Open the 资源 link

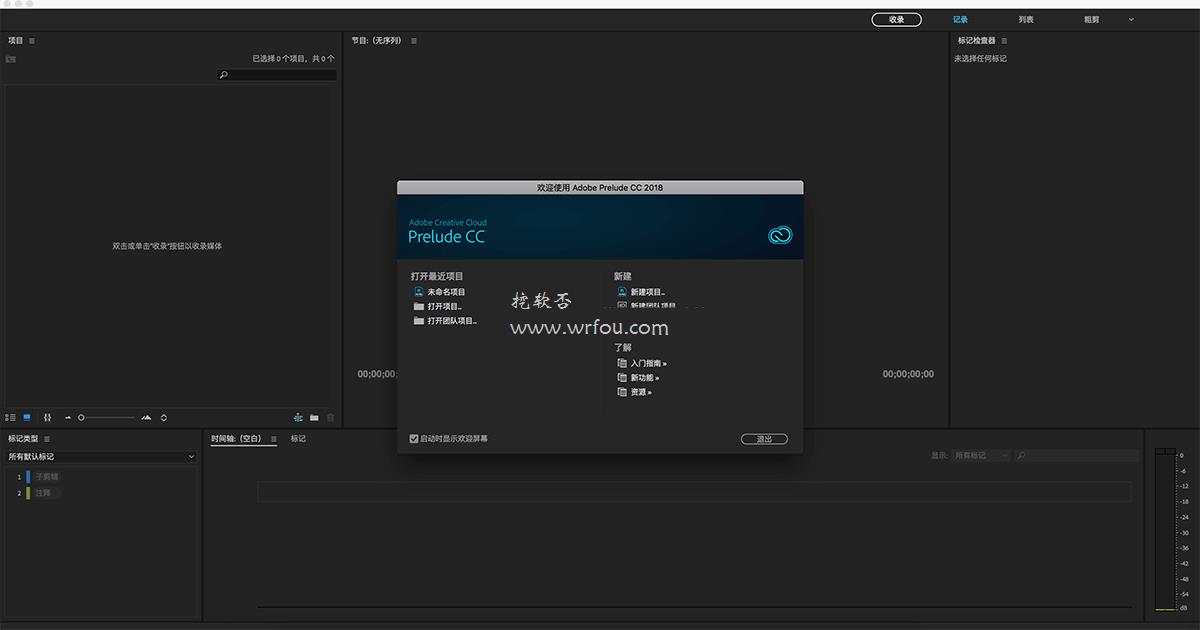[x=640, y=392]
